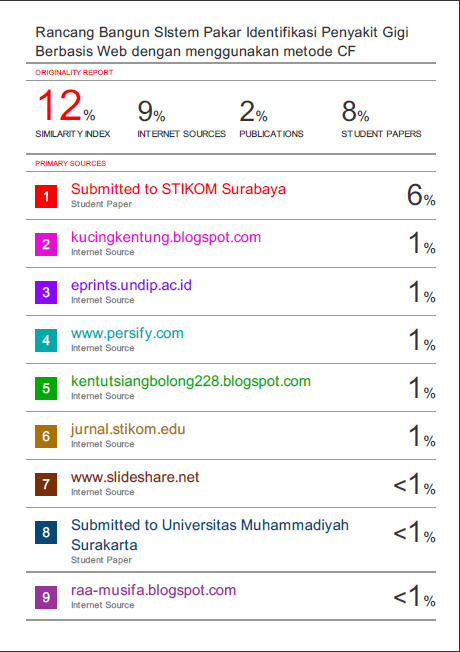Click the navy source number 8 badge
This screenshot has width=460, height=652.
tap(46, 533)
